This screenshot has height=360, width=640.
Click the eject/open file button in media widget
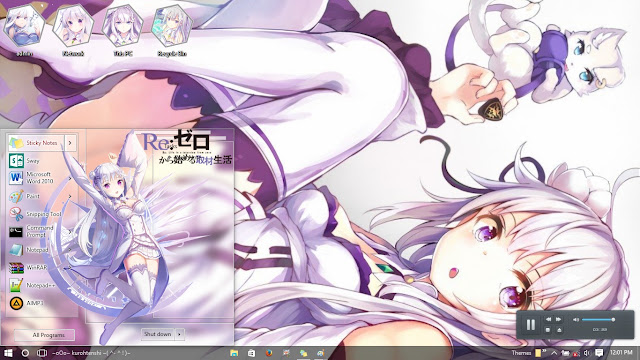coord(559,329)
